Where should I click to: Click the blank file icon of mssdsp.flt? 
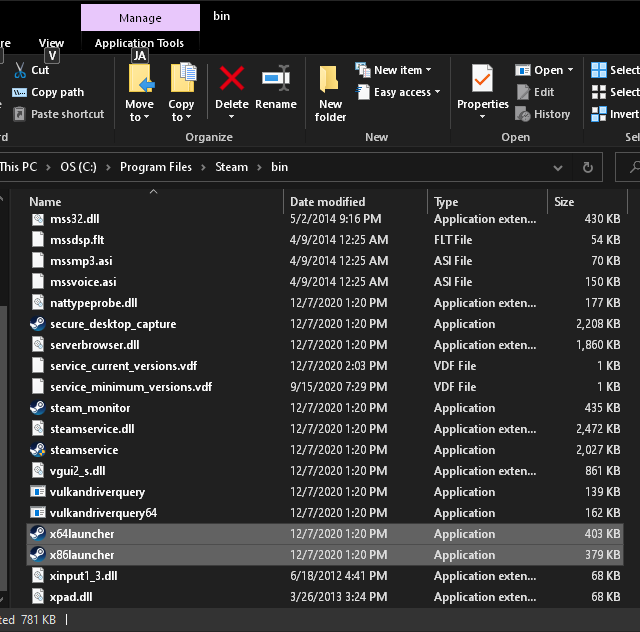coord(38,240)
